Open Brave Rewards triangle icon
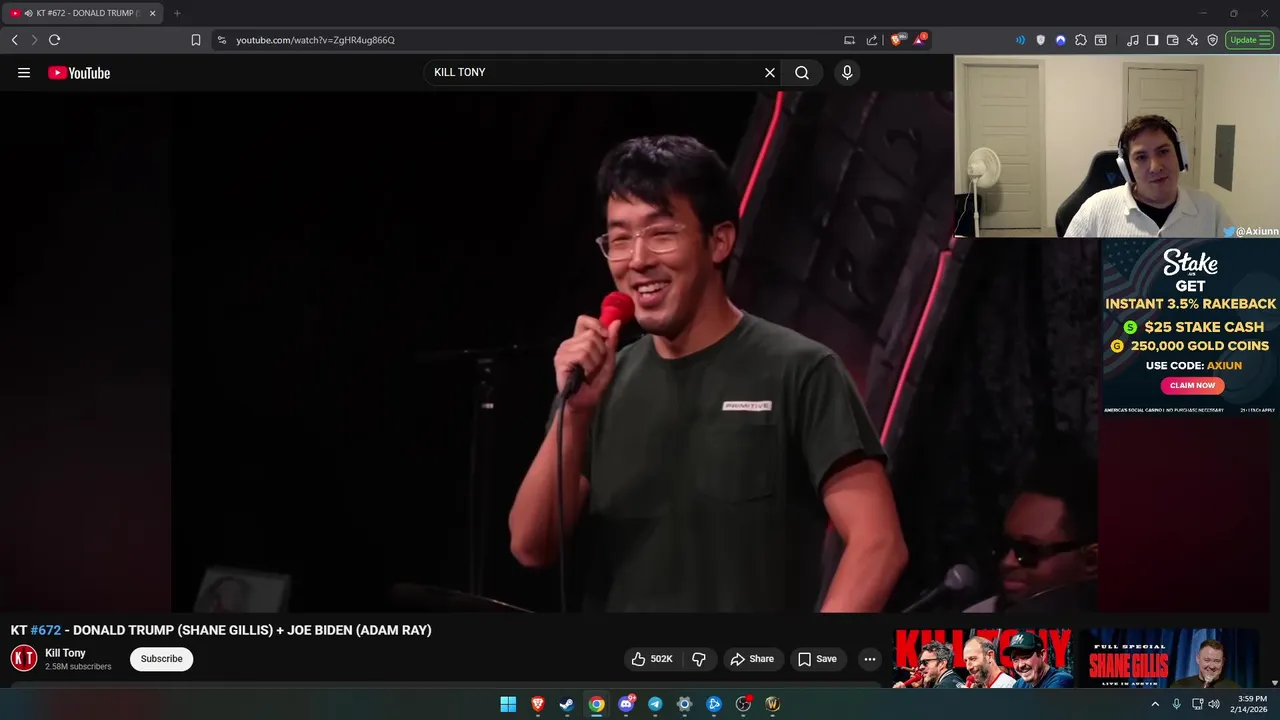Viewport: 1280px width, 720px height. pyautogui.click(x=920, y=40)
